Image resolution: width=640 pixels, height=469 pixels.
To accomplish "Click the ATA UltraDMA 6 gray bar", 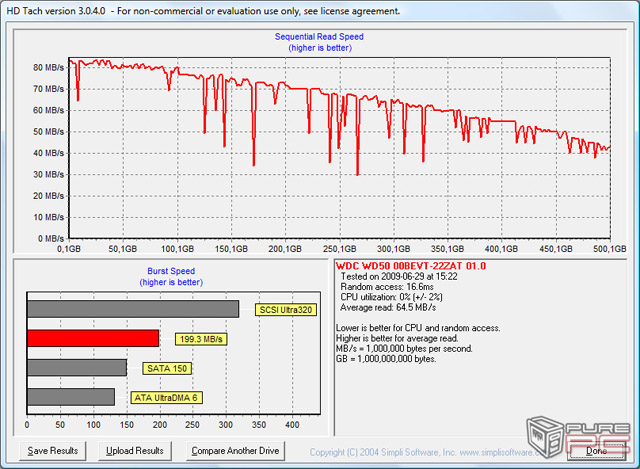I will coord(71,397).
